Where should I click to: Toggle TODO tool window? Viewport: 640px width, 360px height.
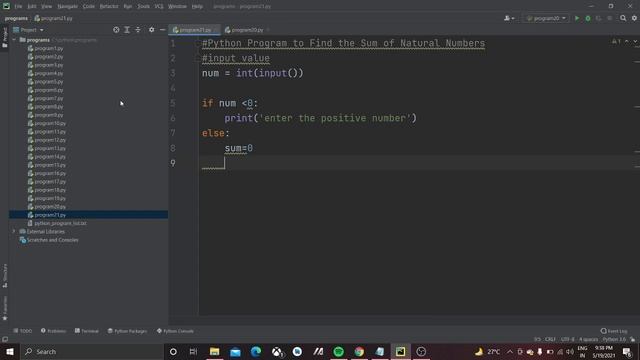click(22, 331)
